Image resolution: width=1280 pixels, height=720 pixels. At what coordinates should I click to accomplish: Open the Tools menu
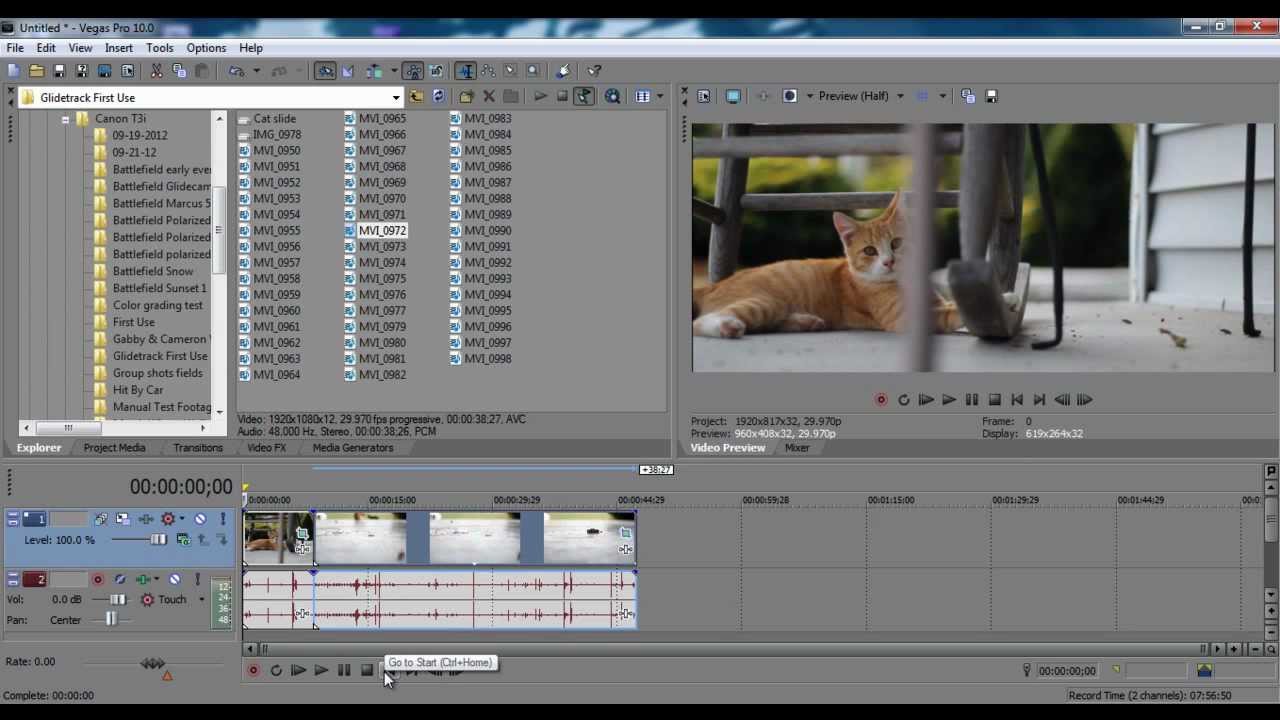click(159, 48)
